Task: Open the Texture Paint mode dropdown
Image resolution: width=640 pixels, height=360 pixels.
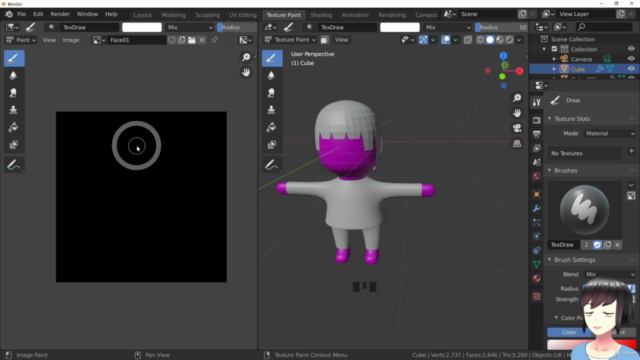Action: click(x=290, y=40)
